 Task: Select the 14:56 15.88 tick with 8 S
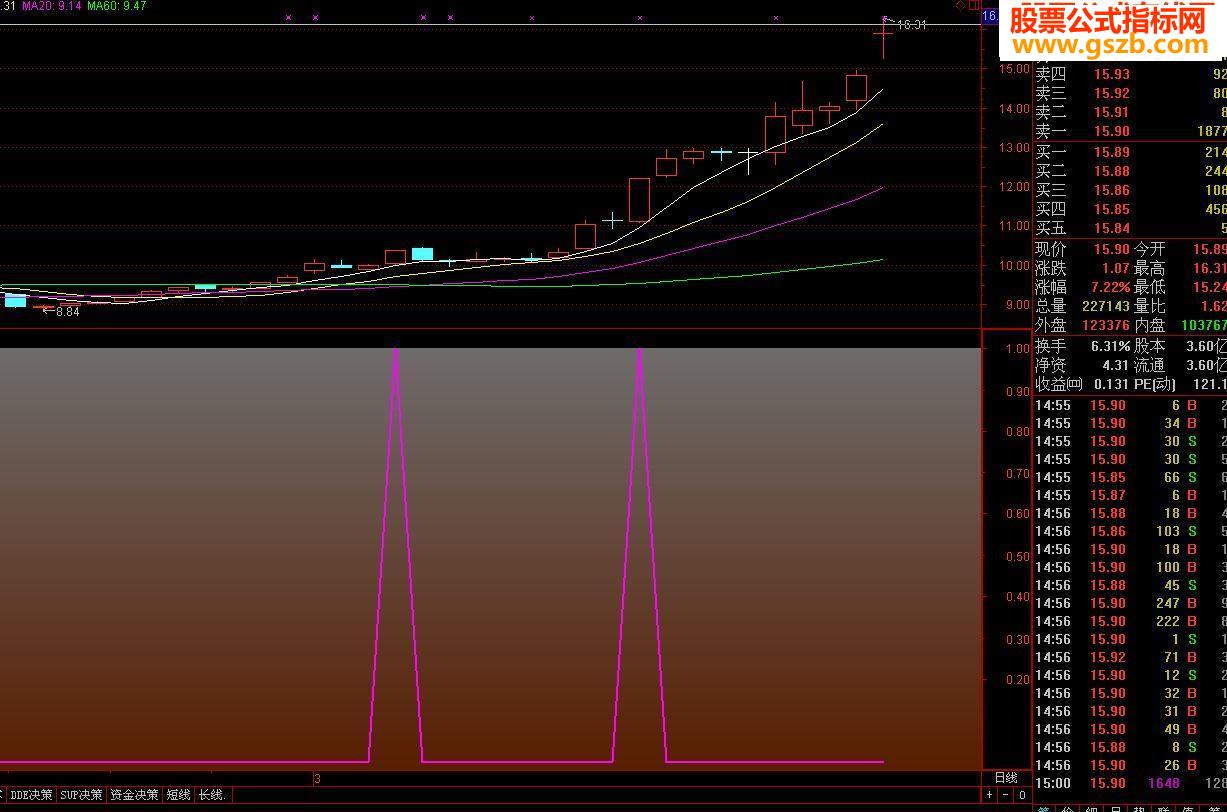point(1130,747)
